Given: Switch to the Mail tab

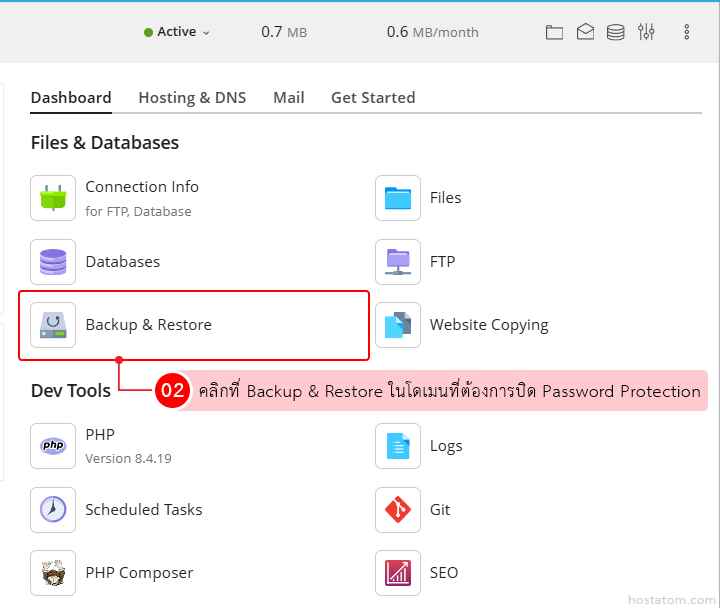Looking at the screenshot, I should [289, 98].
